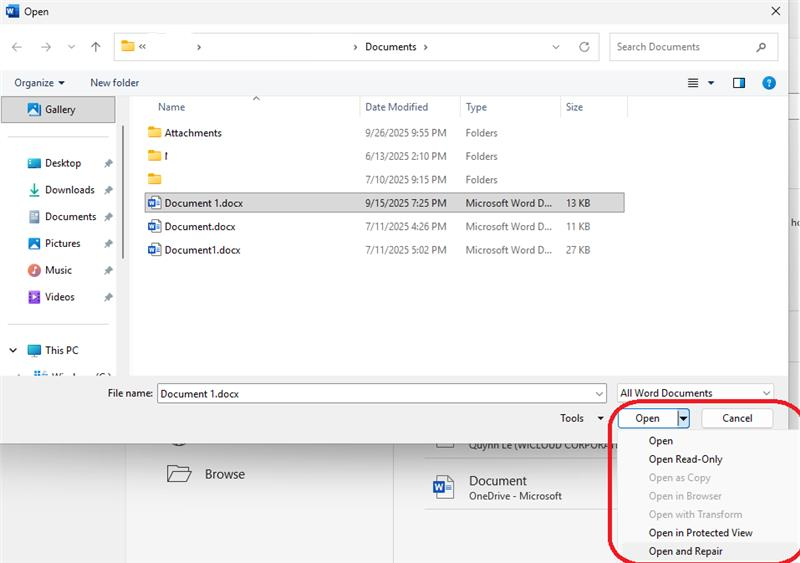The image size is (800, 563).
Task: Unpin Music using its pin icon
Action: pos(108,270)
